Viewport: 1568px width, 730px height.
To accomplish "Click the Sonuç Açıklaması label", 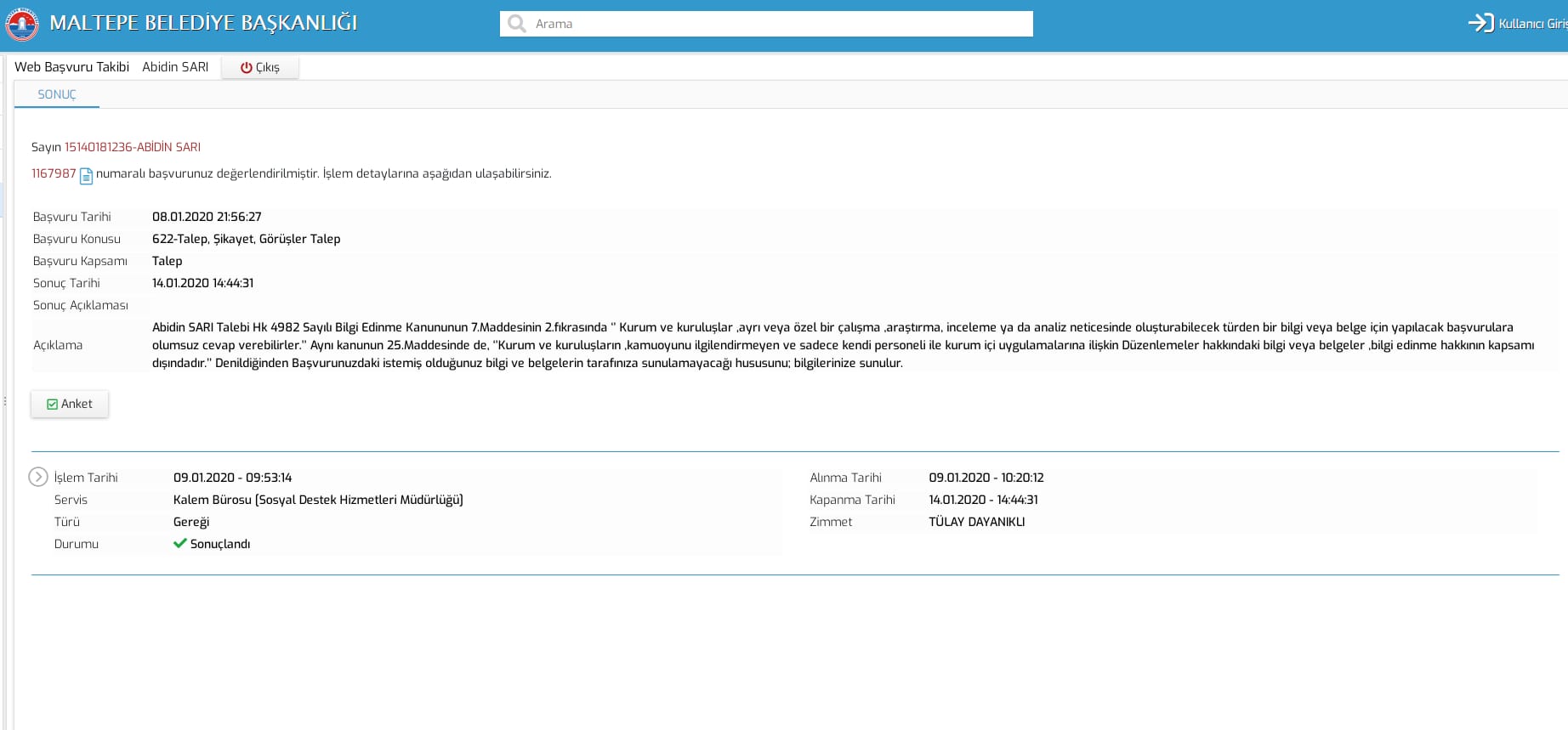I will click(81, 305).
